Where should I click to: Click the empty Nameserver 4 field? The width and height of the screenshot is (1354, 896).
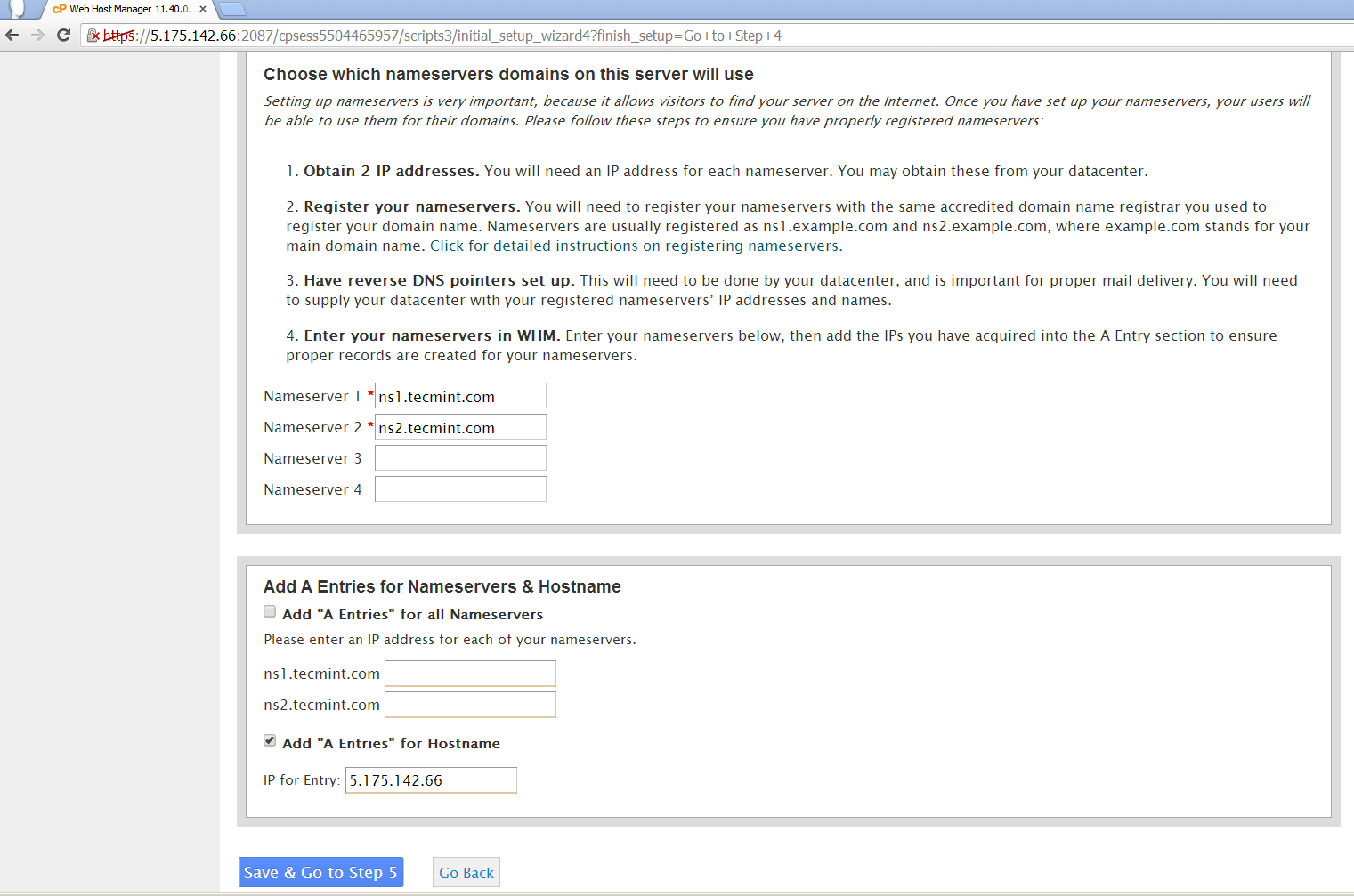(460, 489)
